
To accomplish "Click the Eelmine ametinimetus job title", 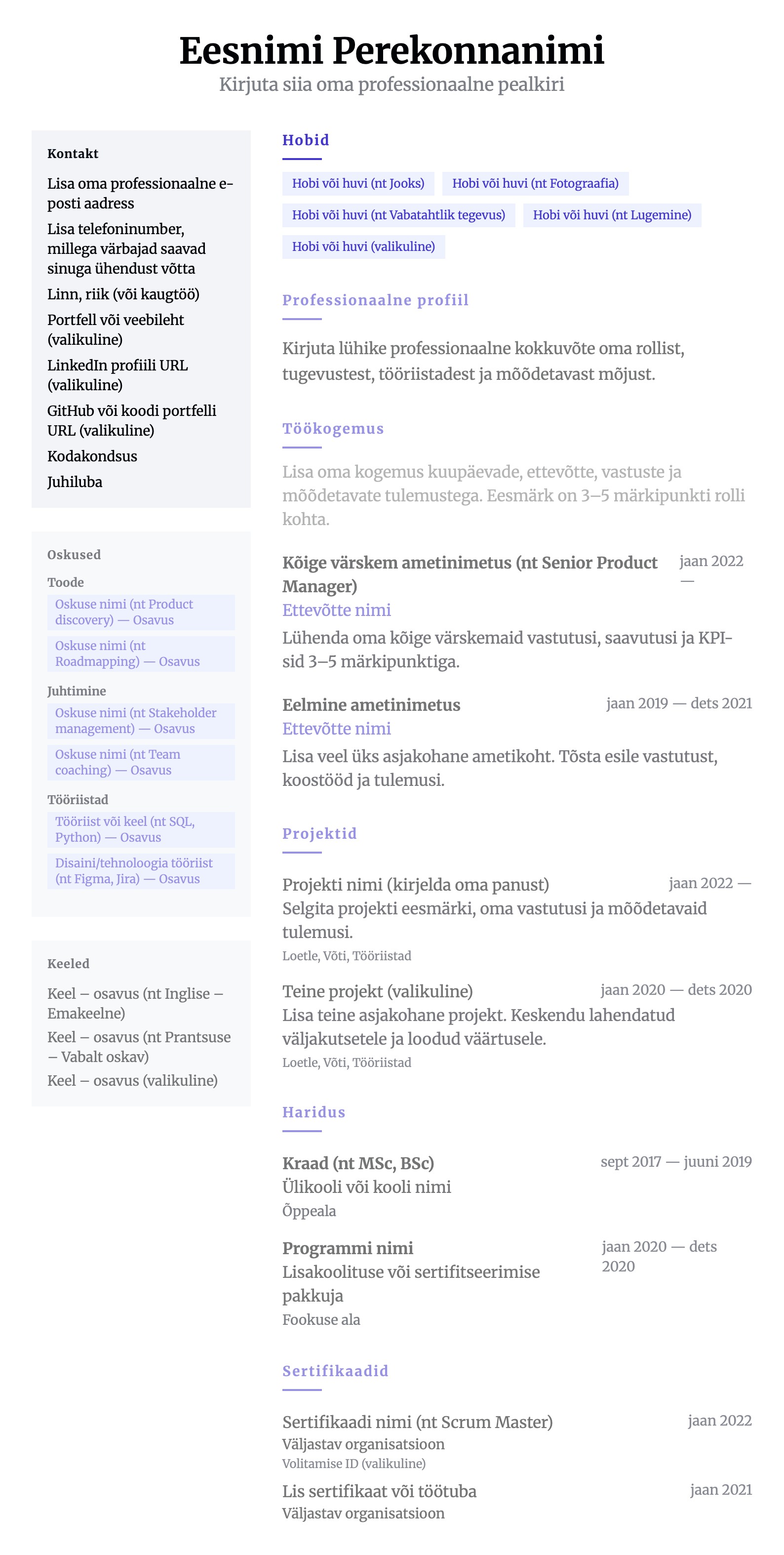I will point(371,705).
